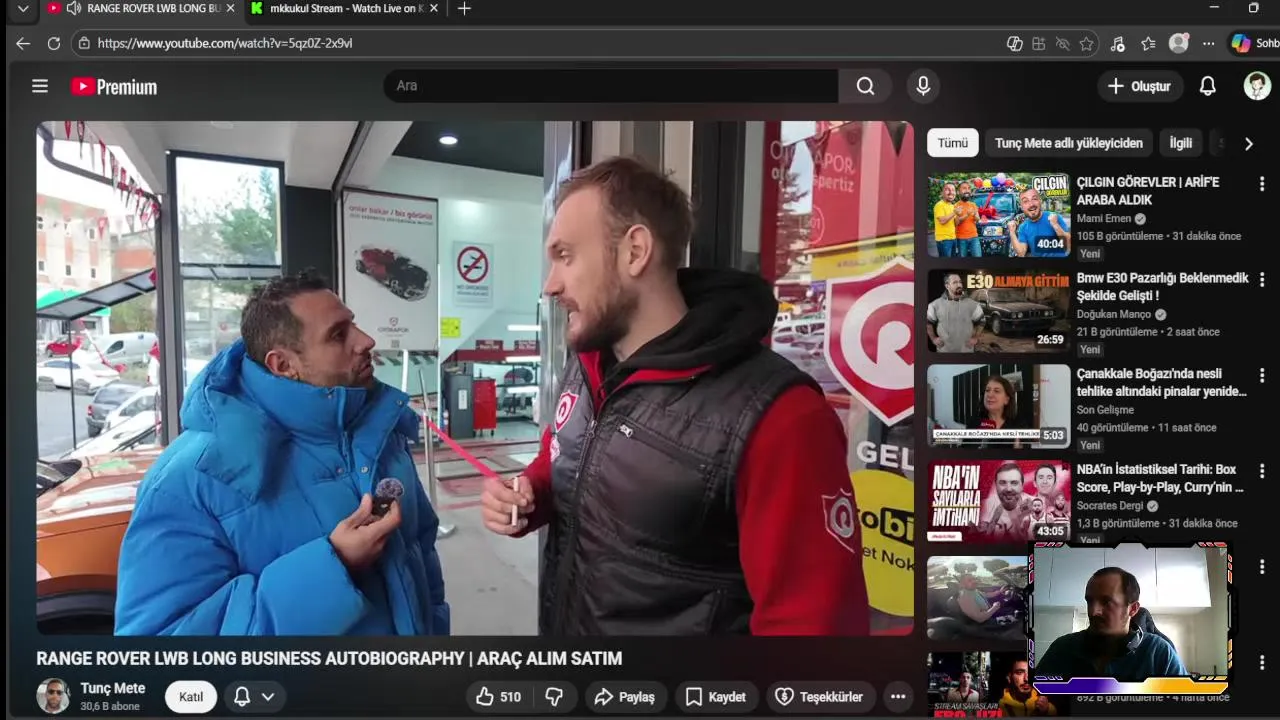Reload the page with refresh icon
1280x720 pixels.
54,43
